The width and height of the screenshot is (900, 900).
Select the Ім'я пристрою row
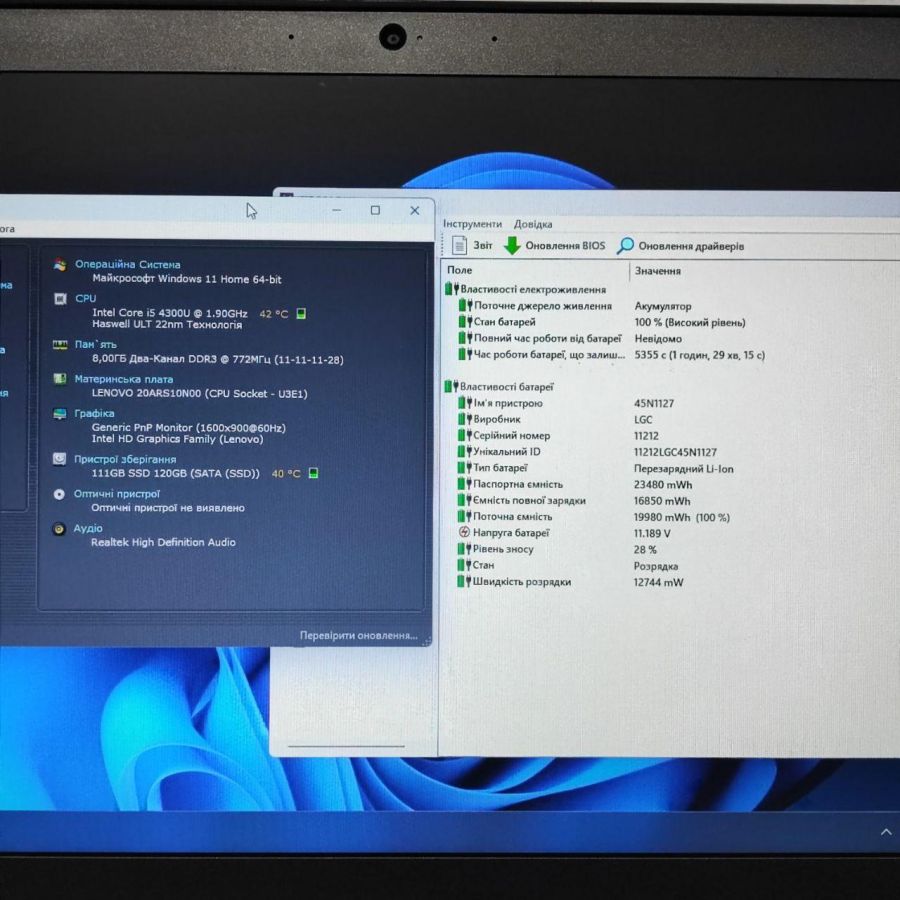[501, 403]
